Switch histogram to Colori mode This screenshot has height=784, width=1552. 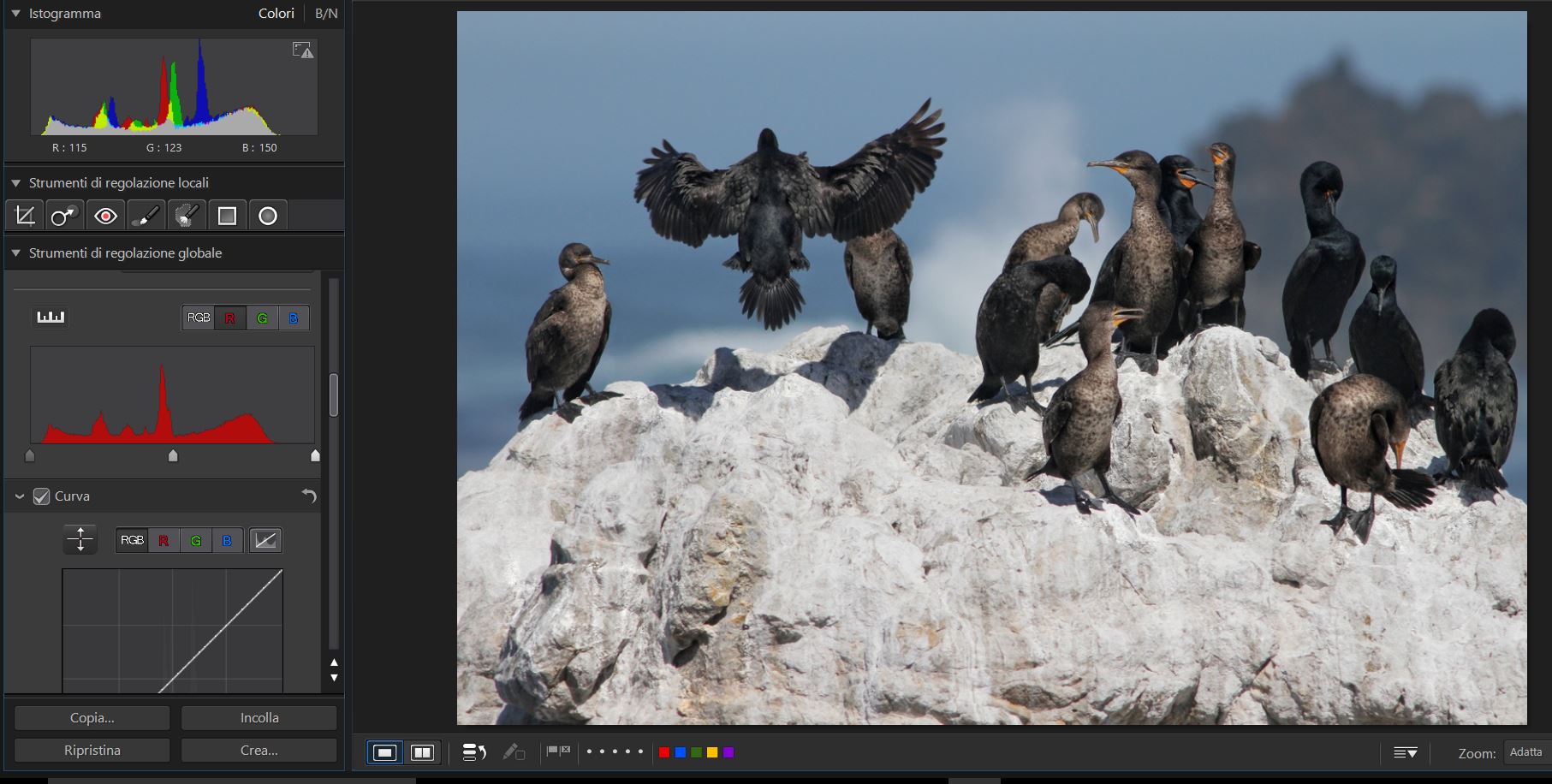click(x=276, y=14)
